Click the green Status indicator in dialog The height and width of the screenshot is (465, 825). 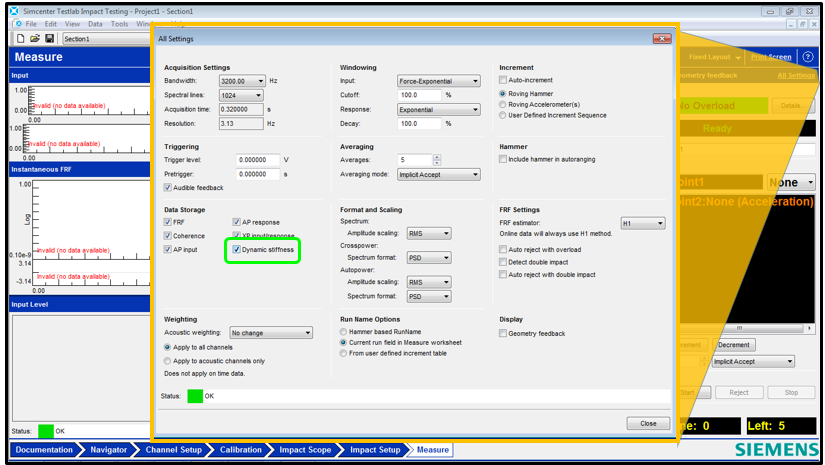195,396
